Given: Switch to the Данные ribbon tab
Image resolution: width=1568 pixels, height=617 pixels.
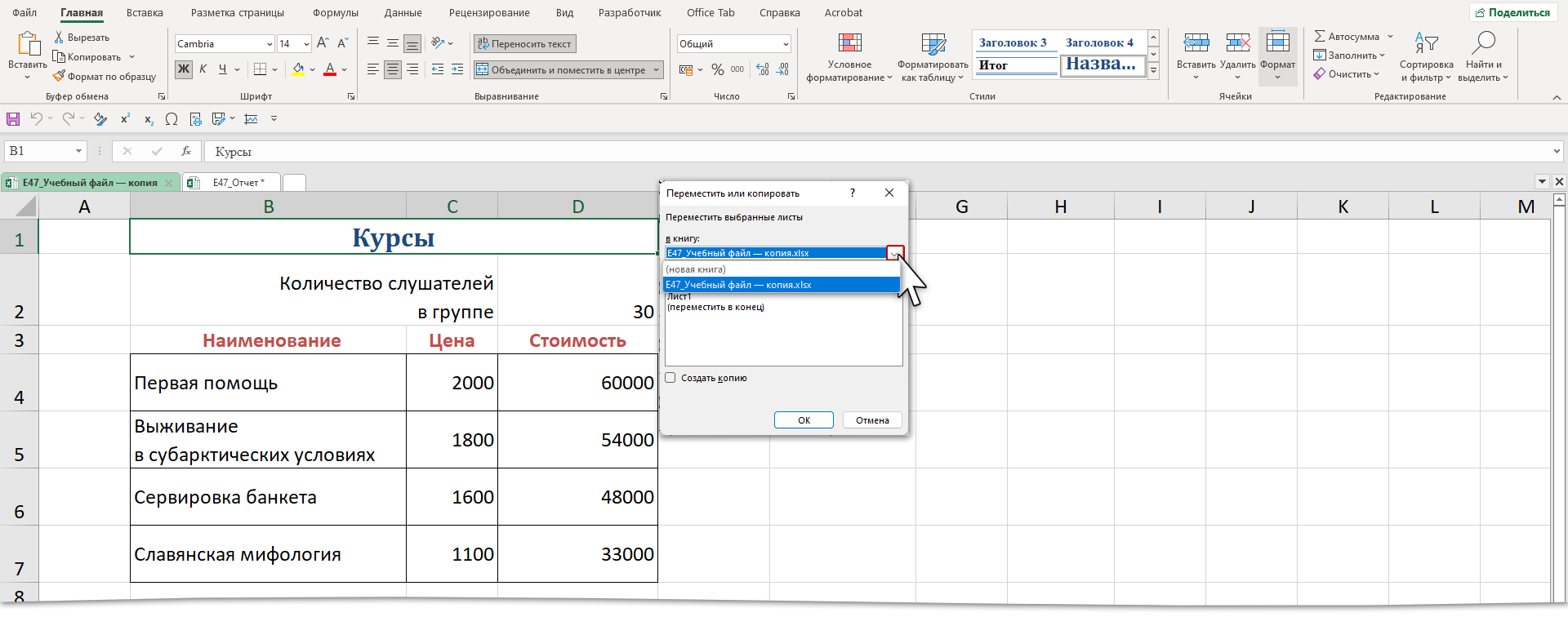Looking at the screenshot, I should [x=403, y=12].
